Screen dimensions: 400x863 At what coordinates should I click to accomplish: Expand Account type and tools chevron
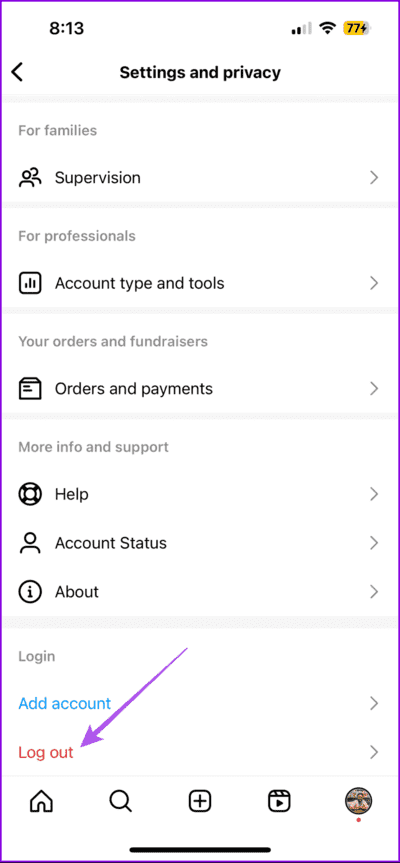coord(374,283)
